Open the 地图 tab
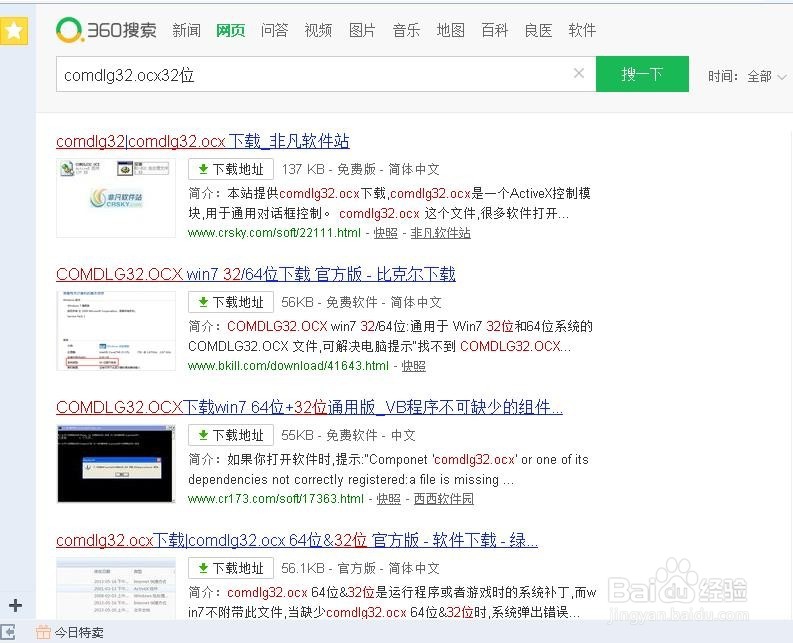Screen dimensions: 793x643 451,30
